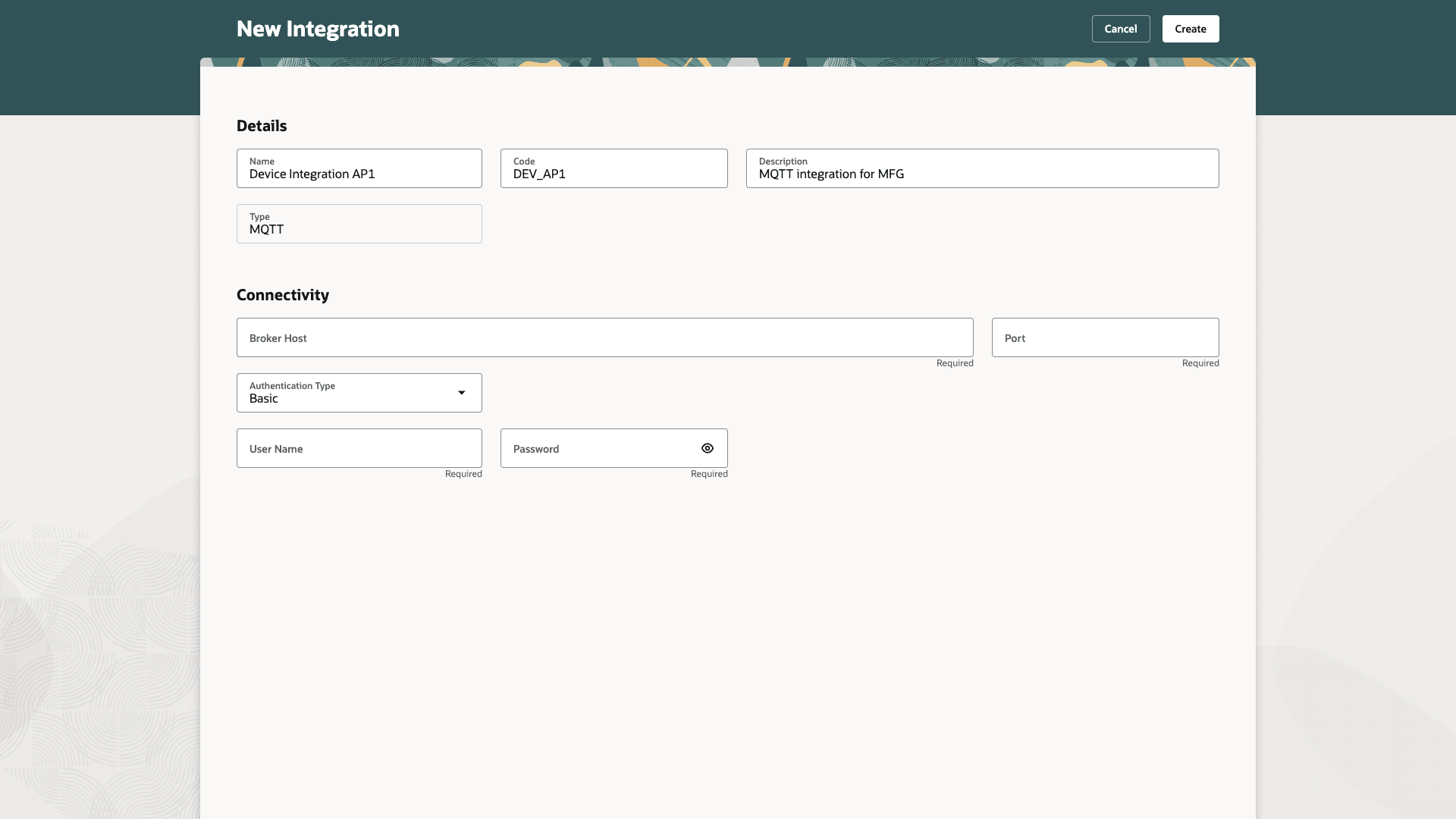Click the Type field showing MQTT
Screen dimensions: 1456x819
coord(359,229)
